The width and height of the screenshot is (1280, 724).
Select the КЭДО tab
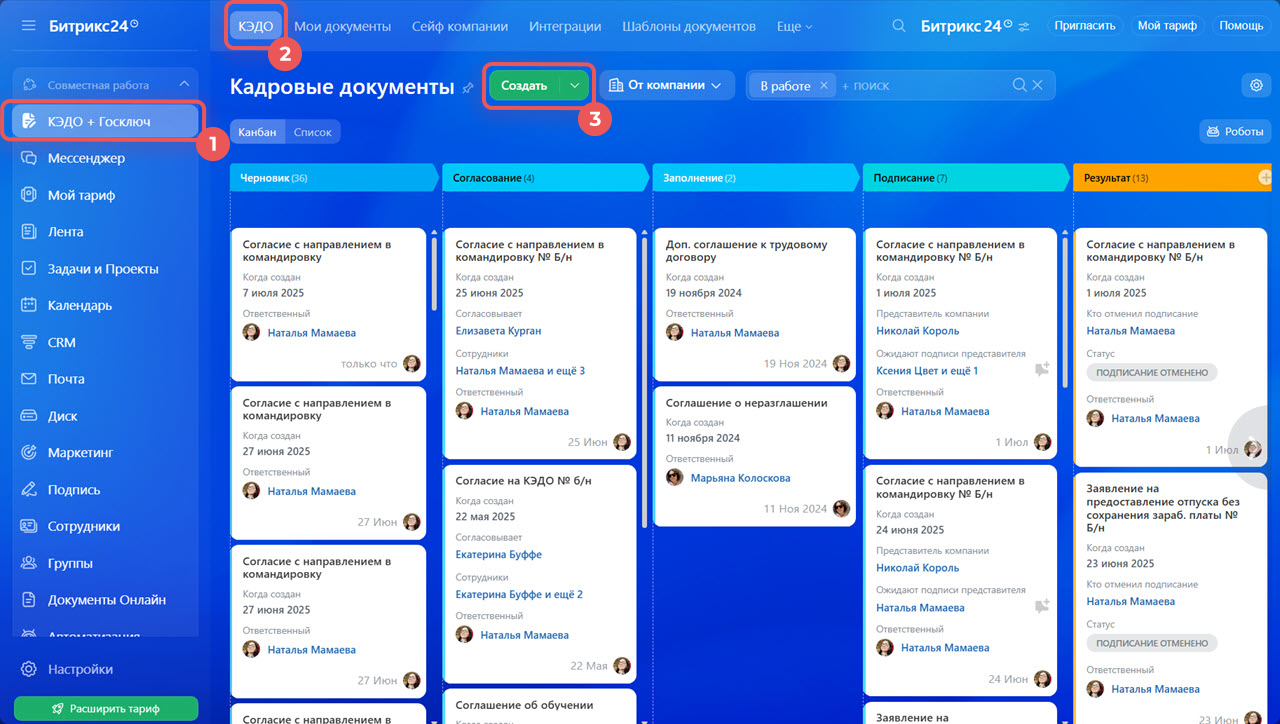[x=256, y=27]
